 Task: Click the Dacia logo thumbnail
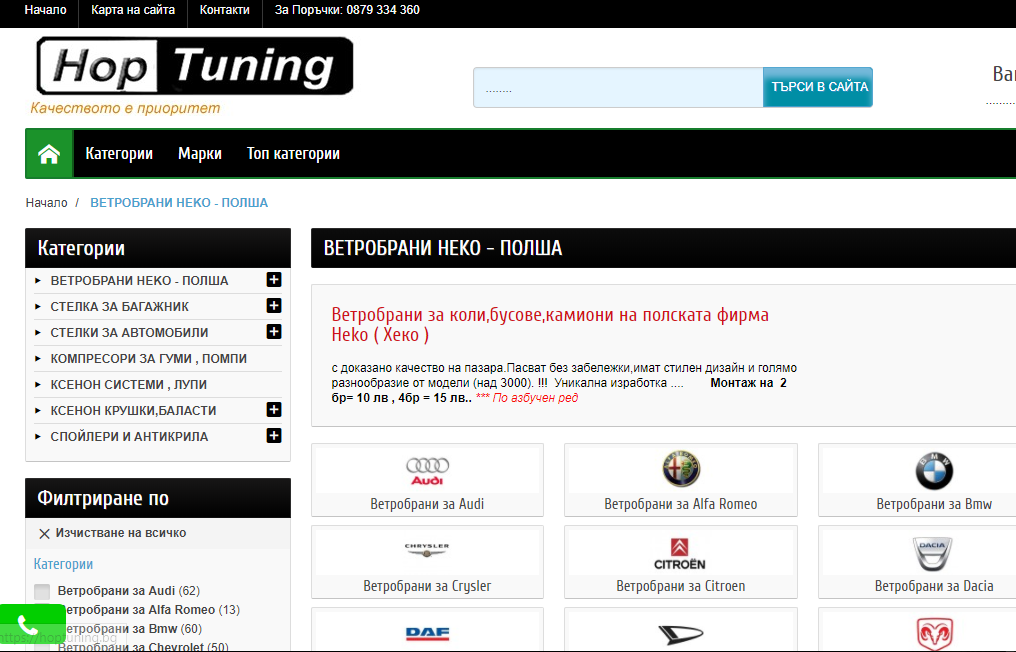click(x=932, y=553)
